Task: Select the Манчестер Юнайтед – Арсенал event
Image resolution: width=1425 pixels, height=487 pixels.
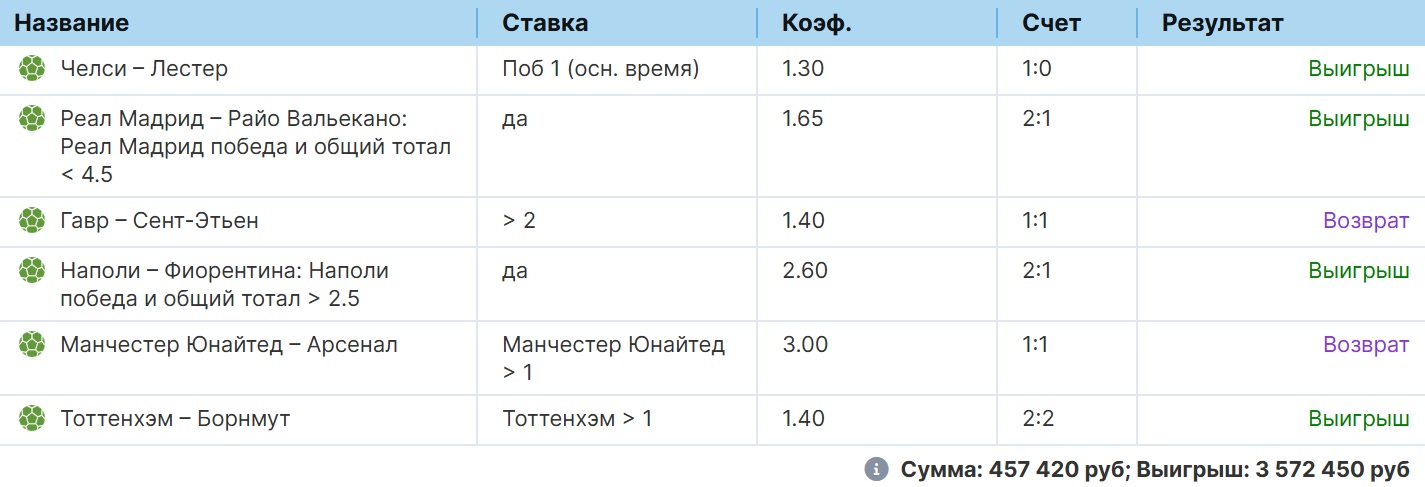Action: pyautogui.click(x=229, y=345)
